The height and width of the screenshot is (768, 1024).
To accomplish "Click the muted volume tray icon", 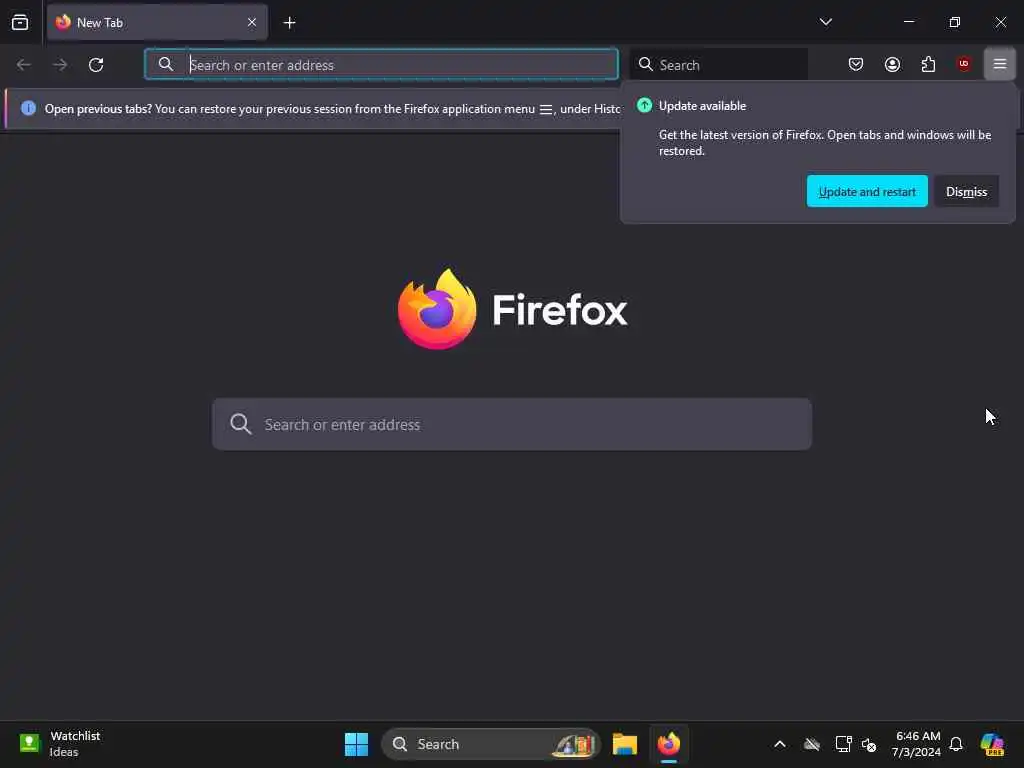I will click(x=869, y=744).
